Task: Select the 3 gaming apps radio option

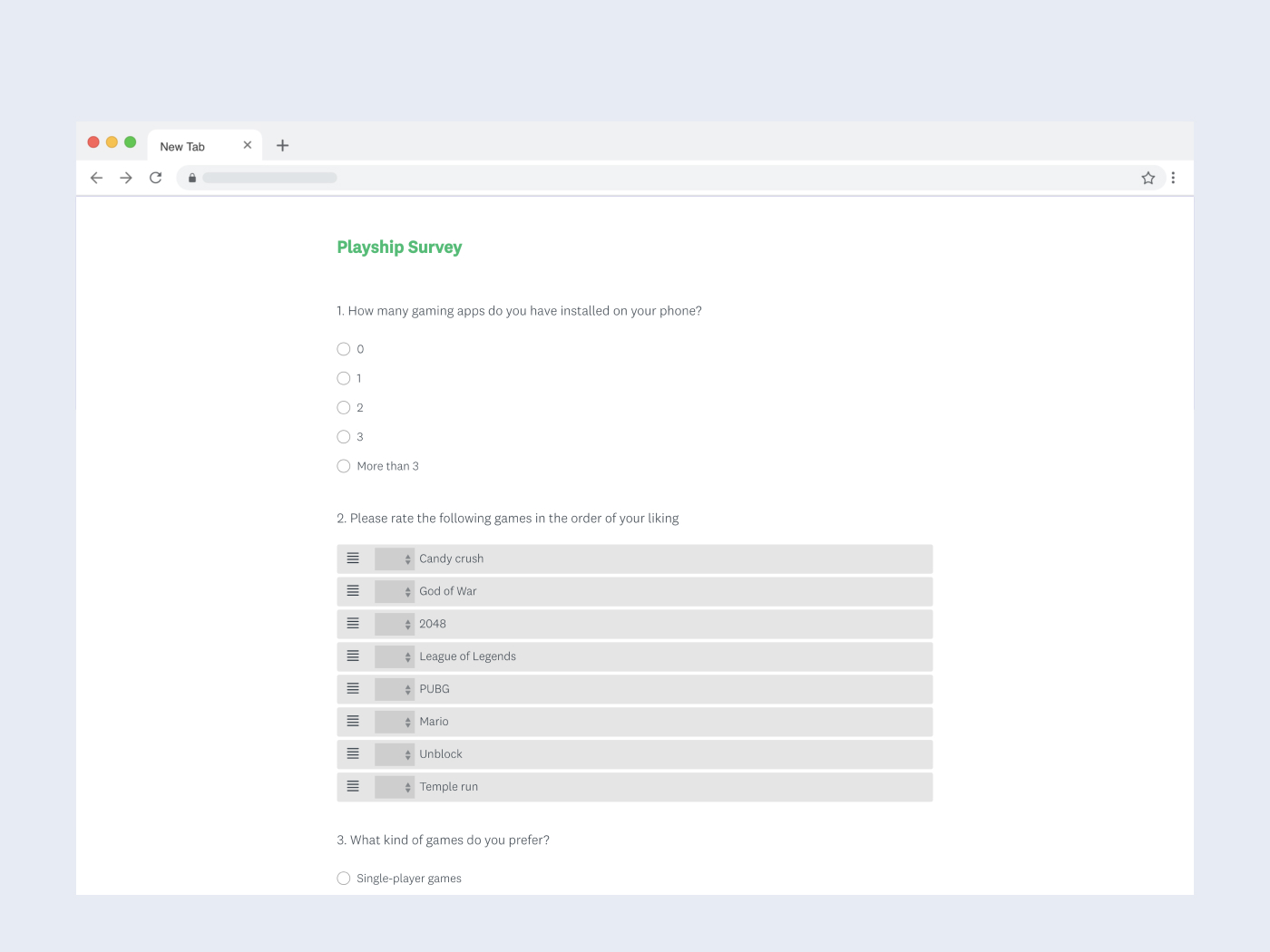Action: [344, 437]
